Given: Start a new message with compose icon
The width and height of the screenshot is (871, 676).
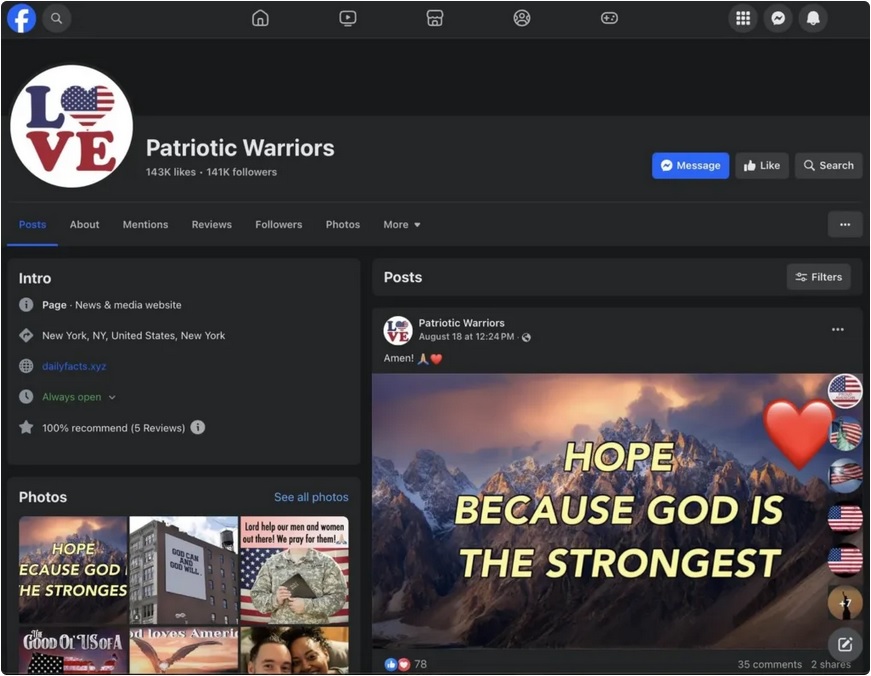Looking at the screenshot, I should click(844, 644).
